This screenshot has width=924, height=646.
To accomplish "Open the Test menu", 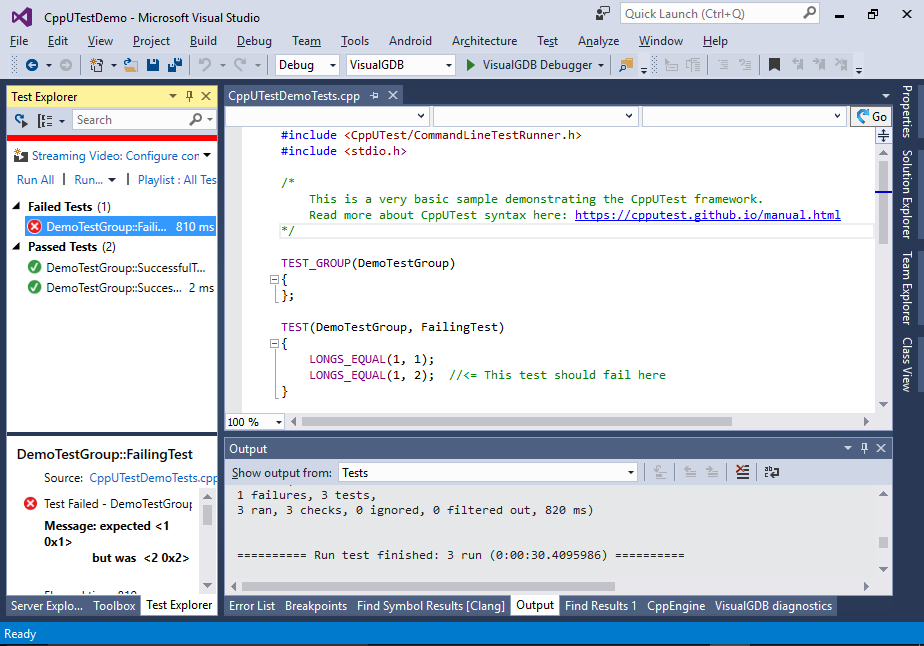I will coord(547,41).
